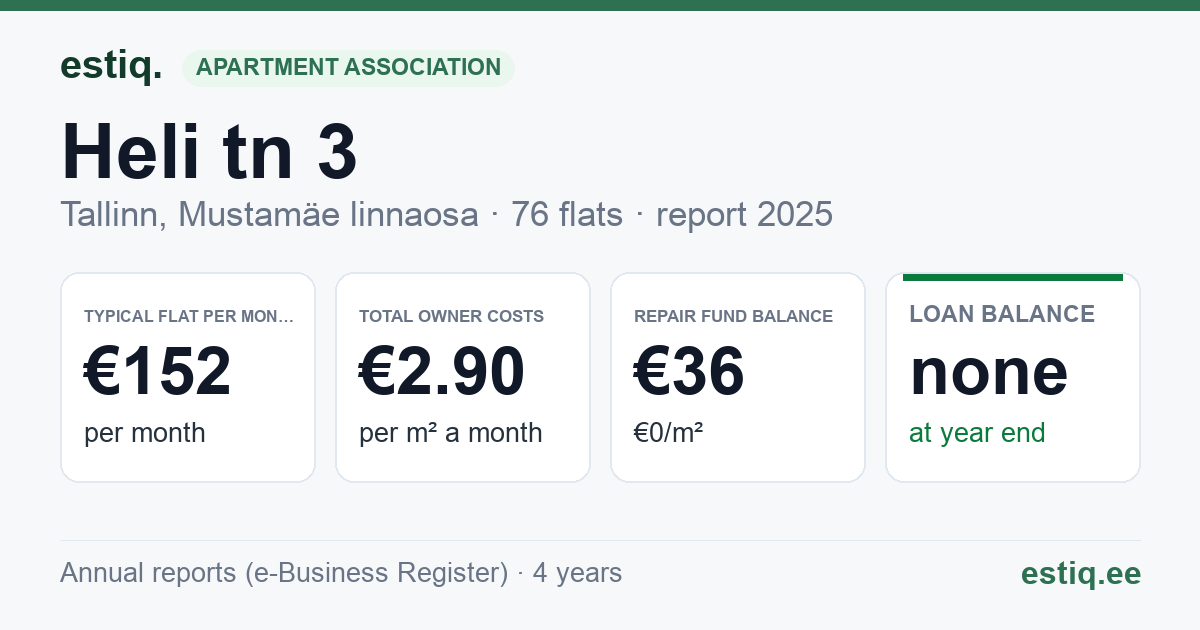Click the REPAIR FUND BALANCE label
The height and width of the screenshot is (630, 1200).
click(x=733, y=316)
